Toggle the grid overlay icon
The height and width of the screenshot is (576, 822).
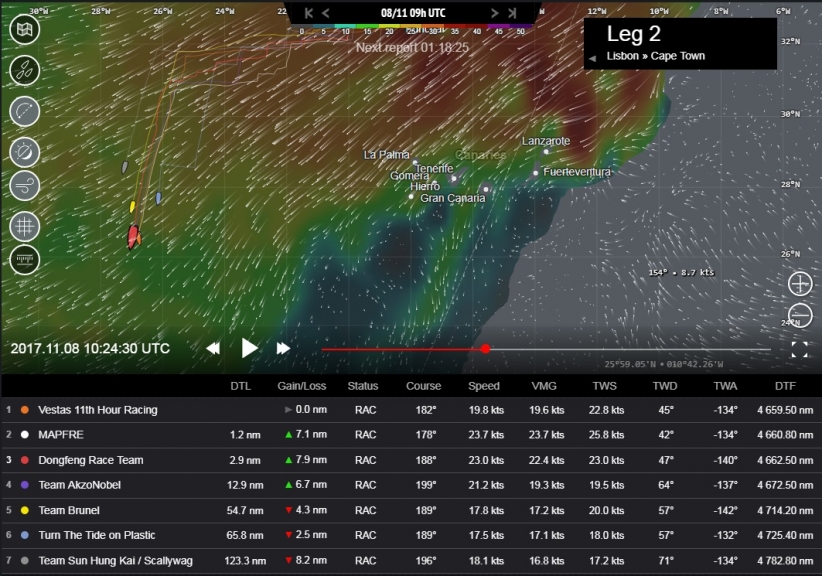click(x=24, y=226)
